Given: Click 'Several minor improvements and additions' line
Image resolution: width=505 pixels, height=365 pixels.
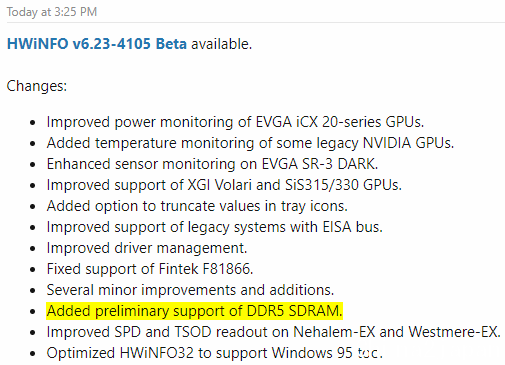Looking at the screenshot, I should (x=190, y=290).
